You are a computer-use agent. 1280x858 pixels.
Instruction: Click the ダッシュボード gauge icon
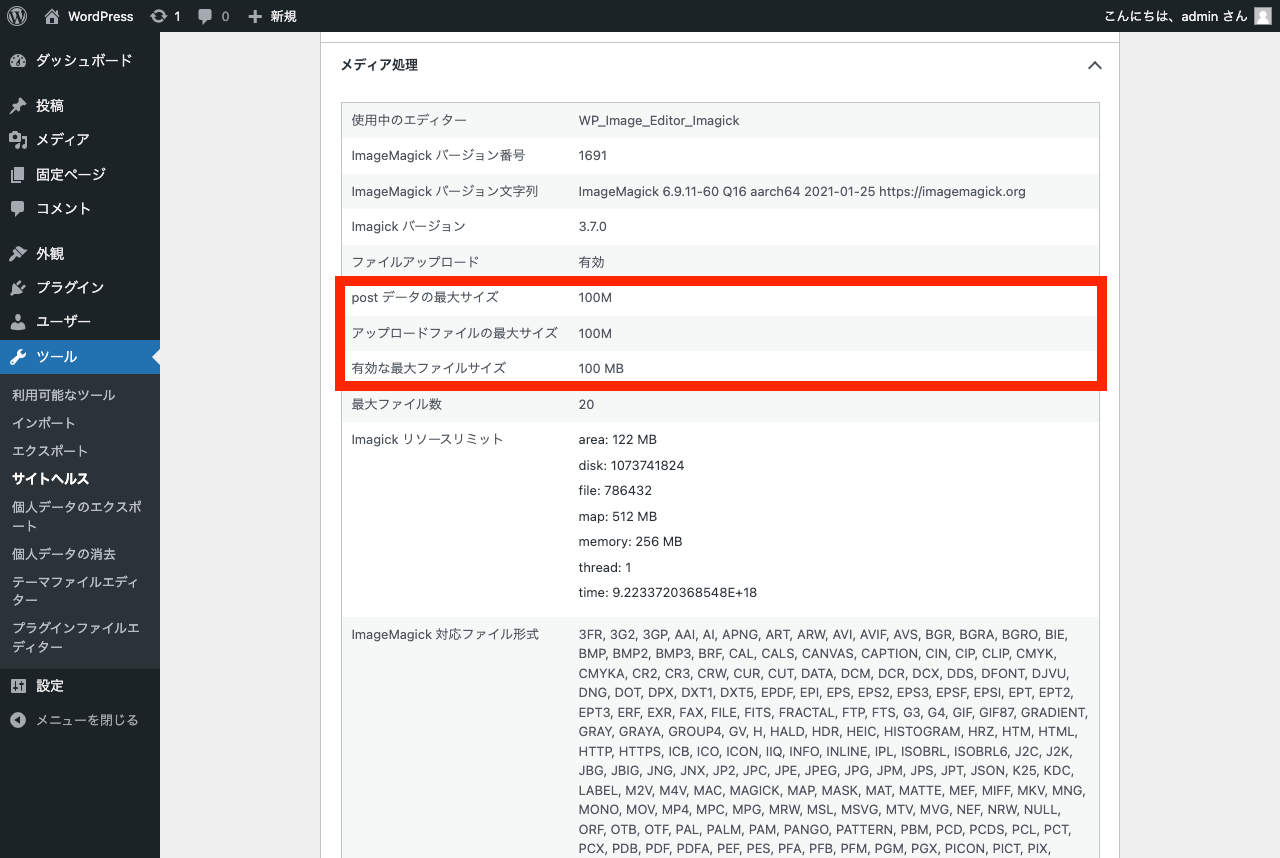[18, 60]
